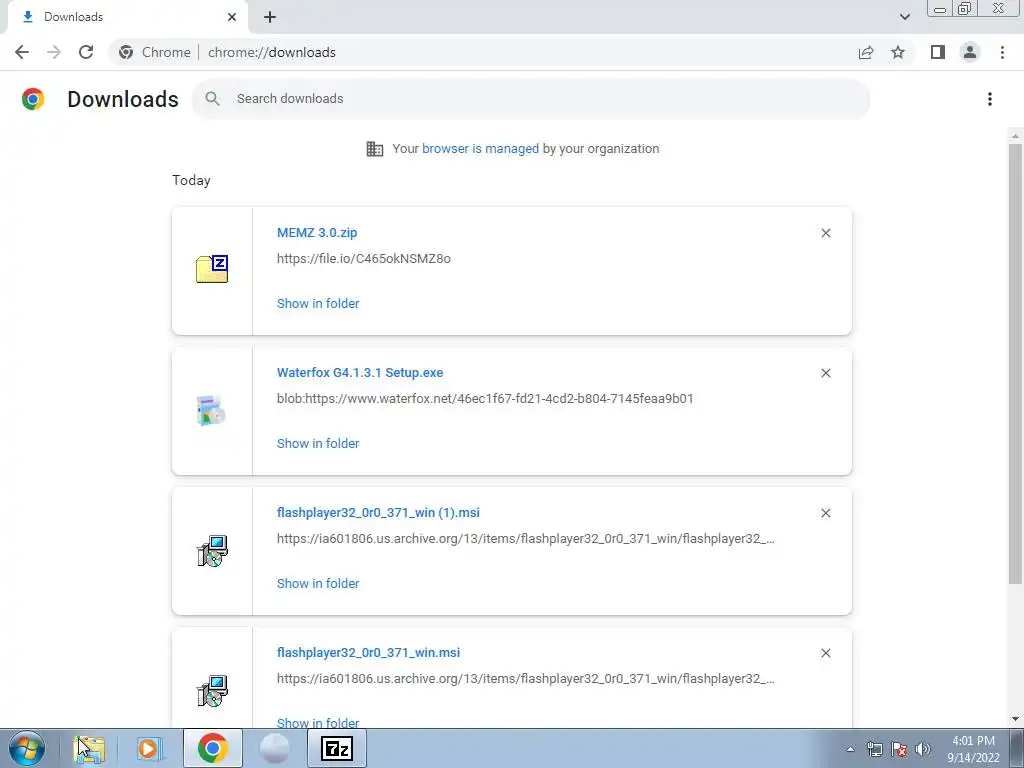
Task: Open the media player taskbar icon
Action: [x=150, y=748]
